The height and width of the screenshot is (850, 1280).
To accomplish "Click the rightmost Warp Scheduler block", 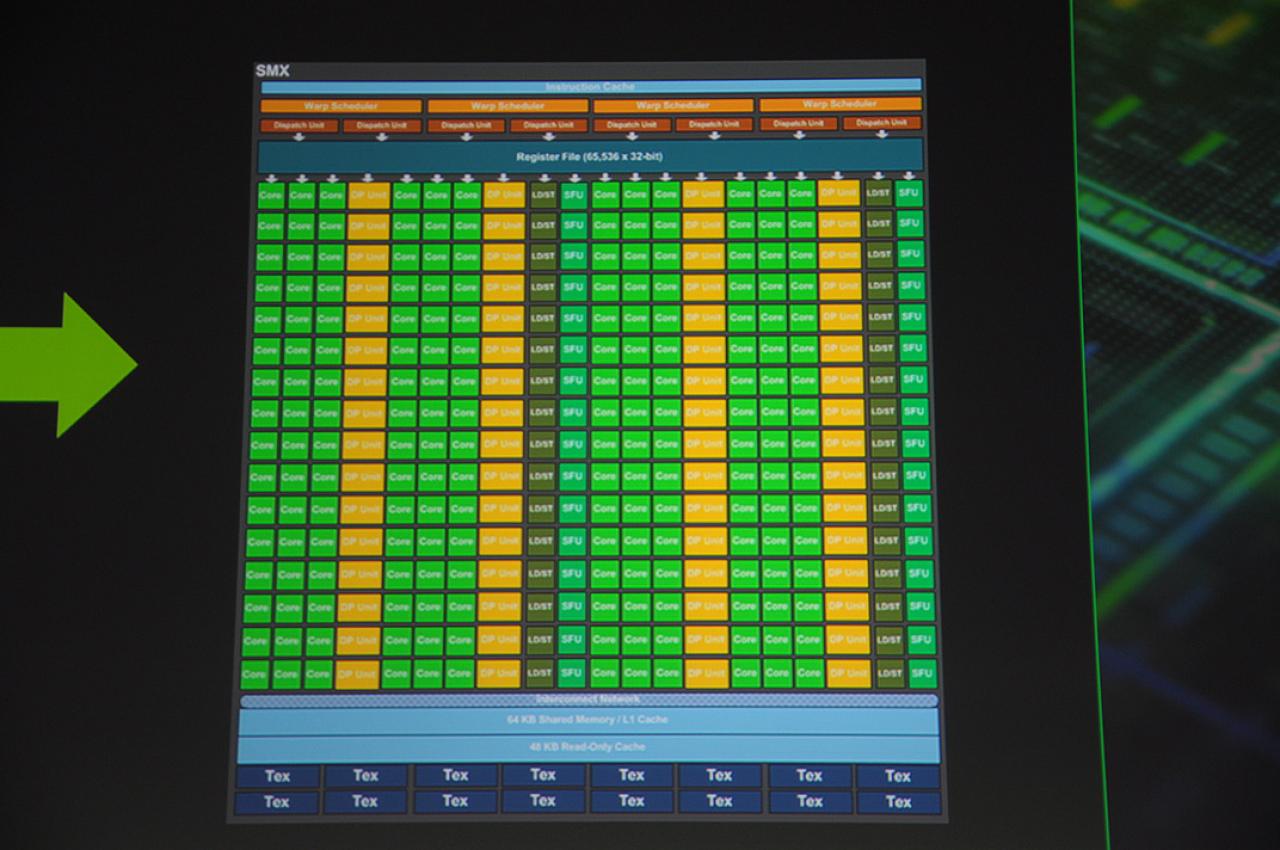I will pos(840,104).
